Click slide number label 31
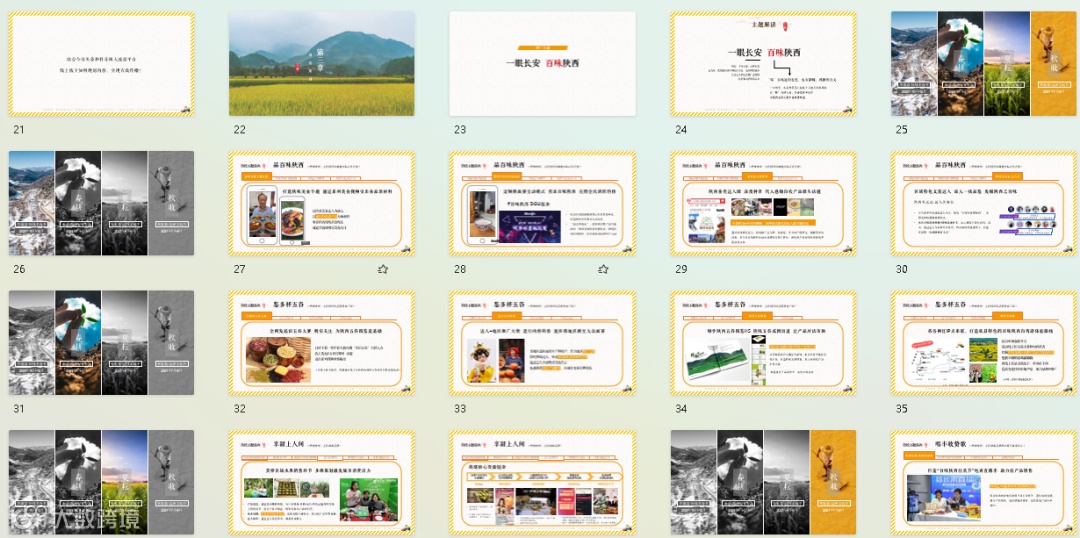The width and height of the screenshot is (1080, 538). 19,408
